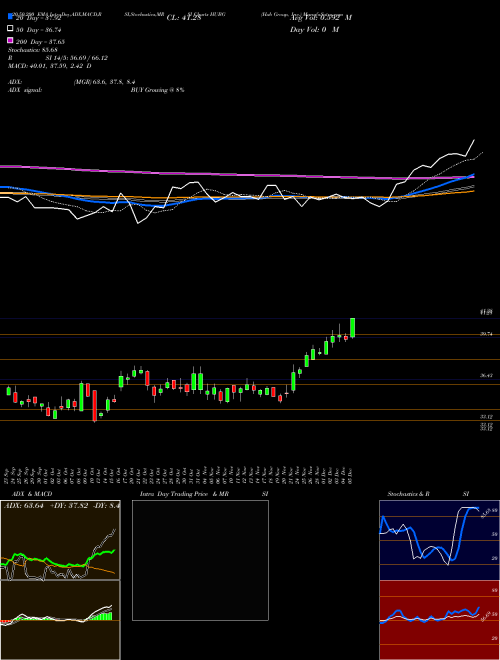This screenshot has width=500, height=660.
Task: Click the empty intraday trading price panel
Action: pos(200,560)
